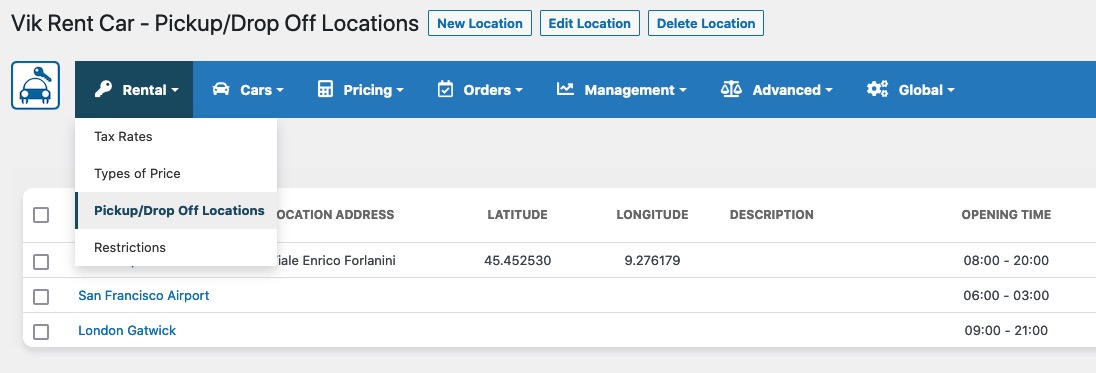Expand the Orders dropdown menu
Image resolution: width=1096 pixels, height=373 pixels.
[480, 89]
